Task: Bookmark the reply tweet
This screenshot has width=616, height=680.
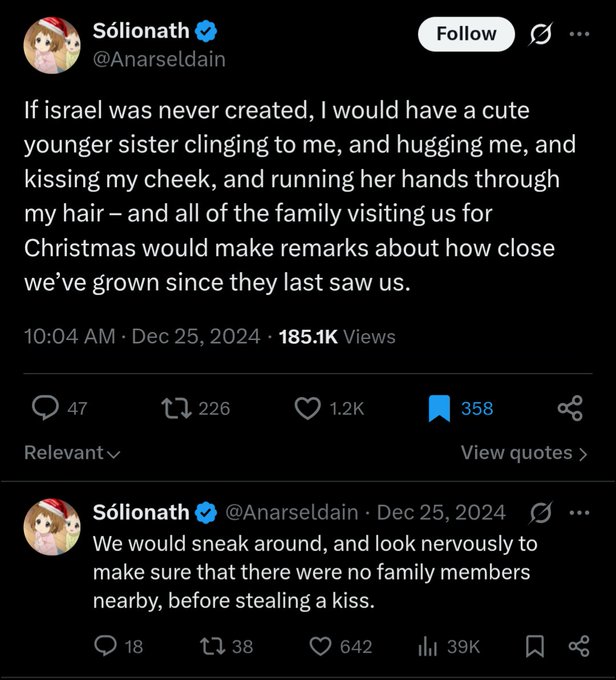Action: 534,647
